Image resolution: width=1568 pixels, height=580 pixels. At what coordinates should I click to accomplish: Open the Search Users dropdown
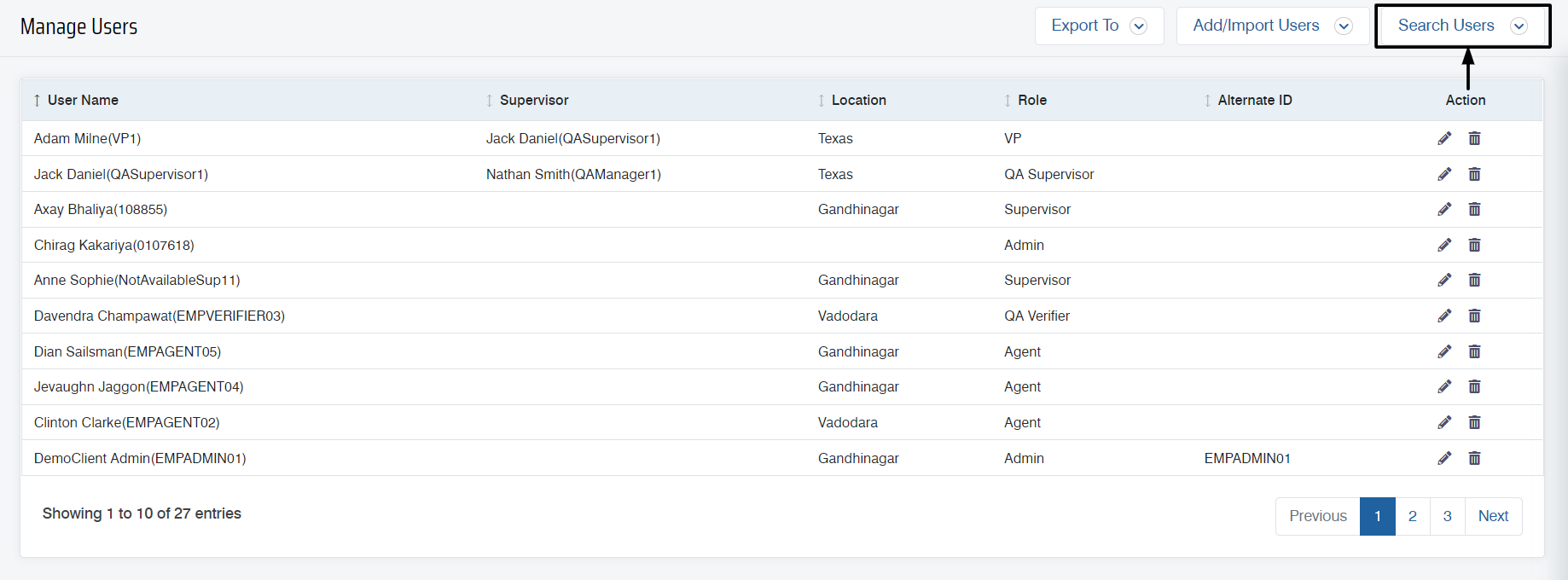tap(1462, 26)
